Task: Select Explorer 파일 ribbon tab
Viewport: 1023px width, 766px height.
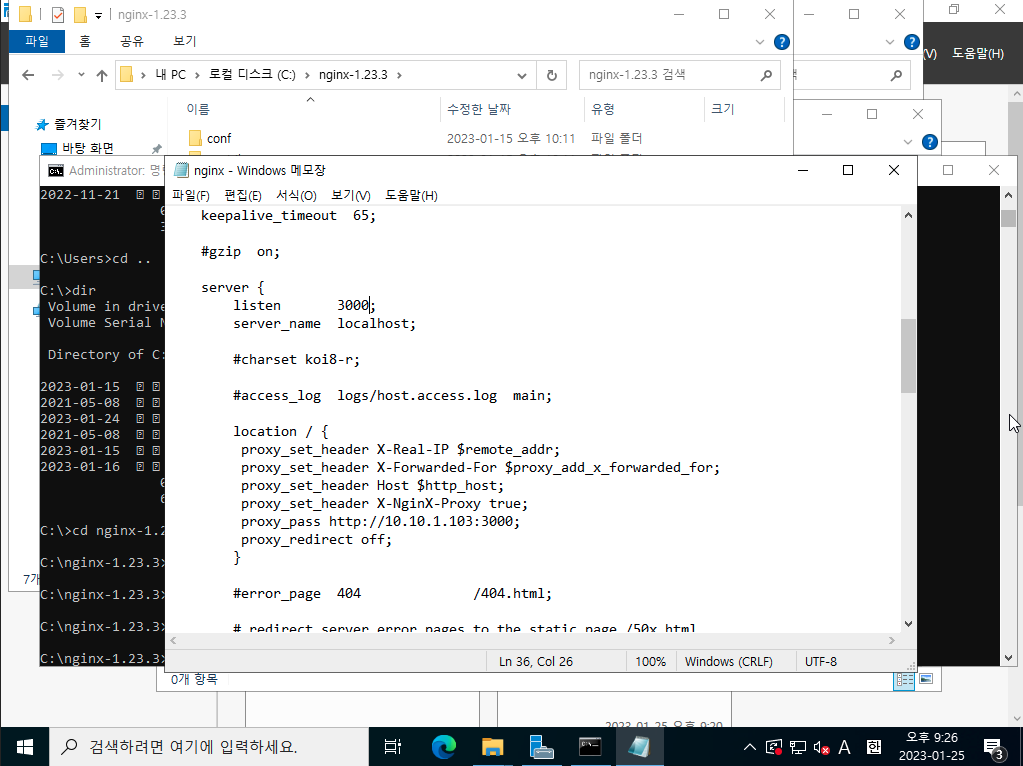Action: (x=37, y=41)
